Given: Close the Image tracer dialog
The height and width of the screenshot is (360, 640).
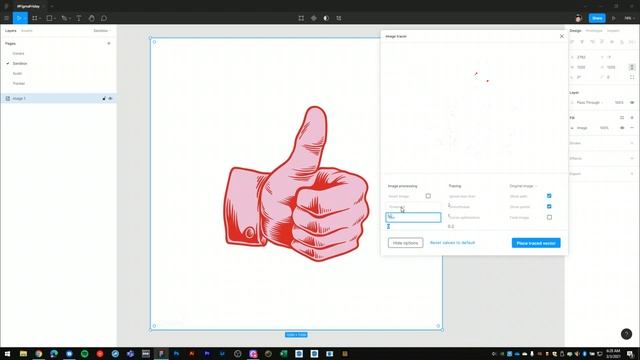Looking at the screenshot, I should coord(562,36).
